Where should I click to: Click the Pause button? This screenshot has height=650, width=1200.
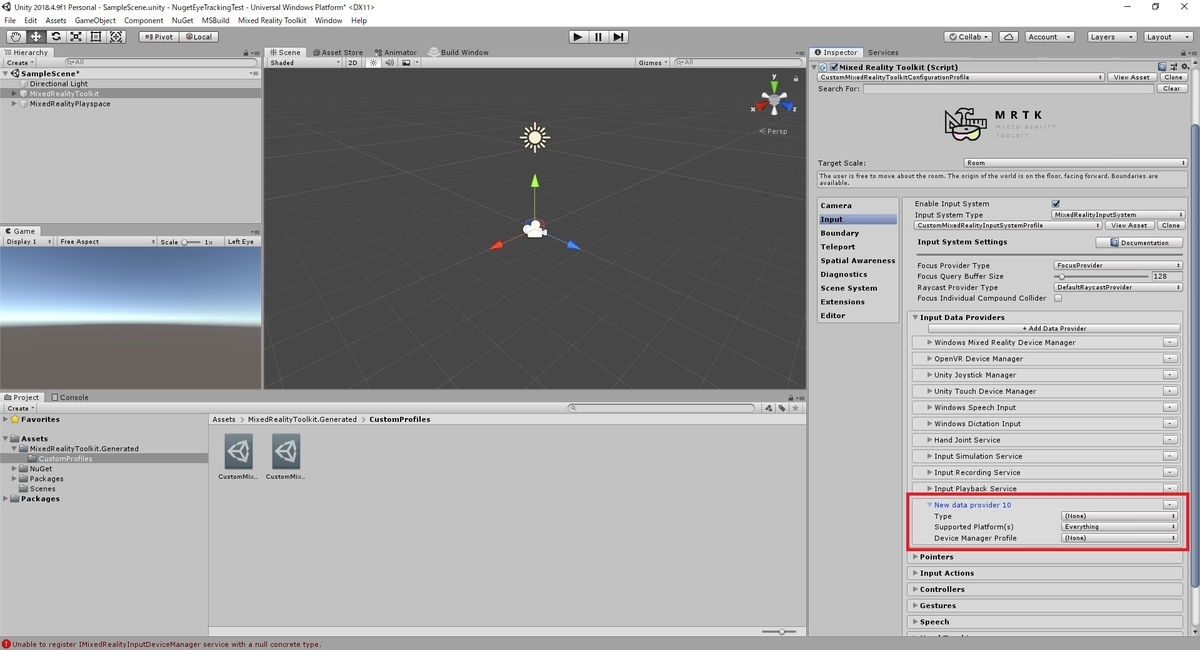point(598,37)
